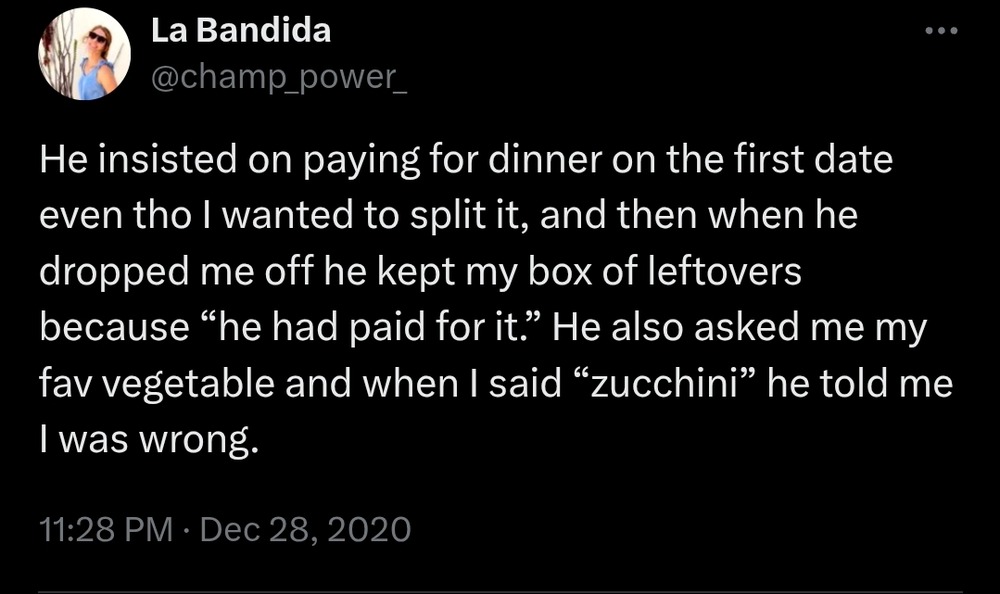Click the text "I was wrong."

149,440
